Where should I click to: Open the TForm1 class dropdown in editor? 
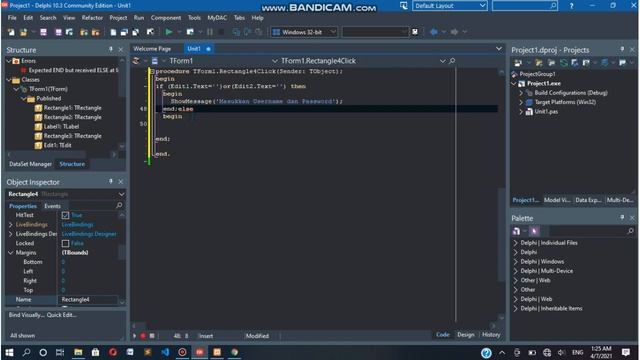click(x=275, y=61)
